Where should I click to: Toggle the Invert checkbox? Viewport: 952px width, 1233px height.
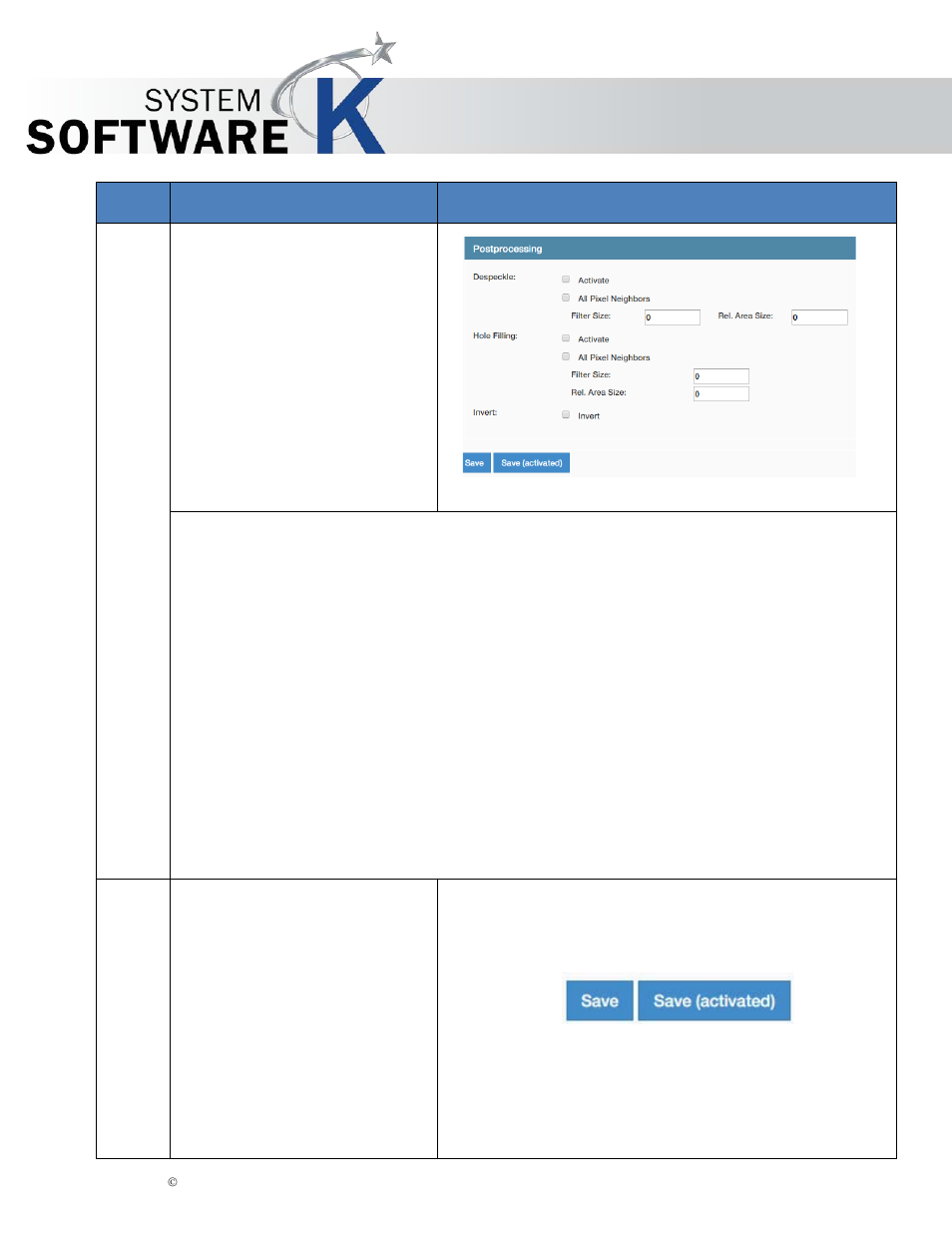pyautogui.click(x=566, y=414)
